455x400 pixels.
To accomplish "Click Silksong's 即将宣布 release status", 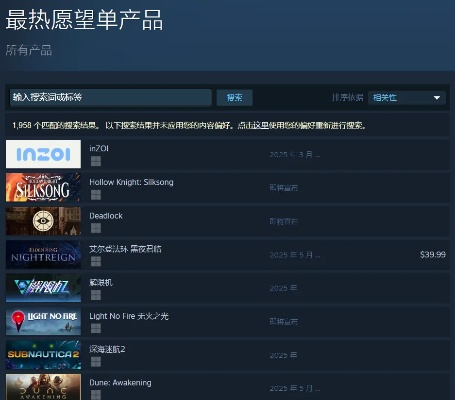I will 284,188.
